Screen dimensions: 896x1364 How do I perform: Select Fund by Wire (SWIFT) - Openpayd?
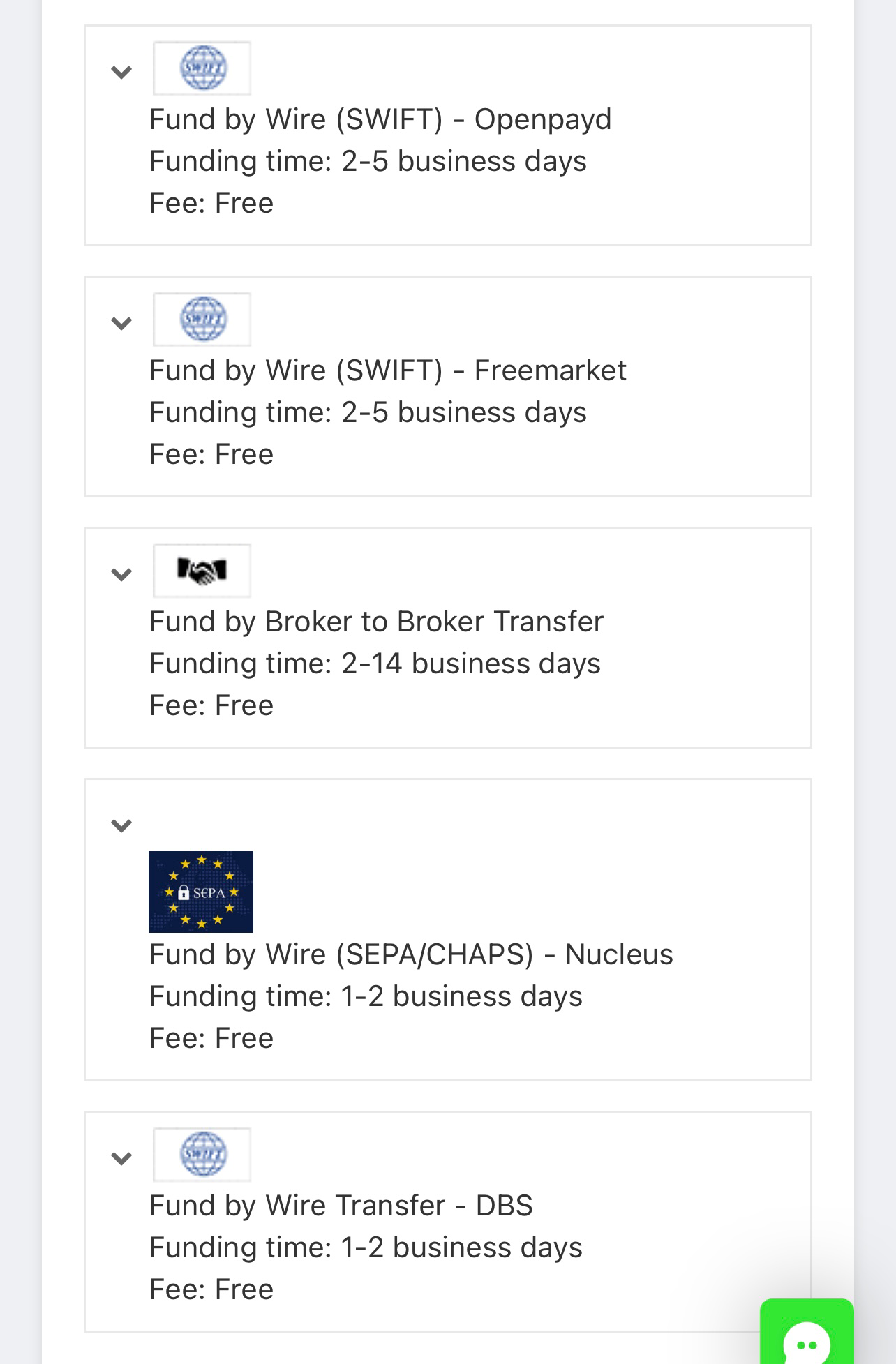tap(380, 119)
